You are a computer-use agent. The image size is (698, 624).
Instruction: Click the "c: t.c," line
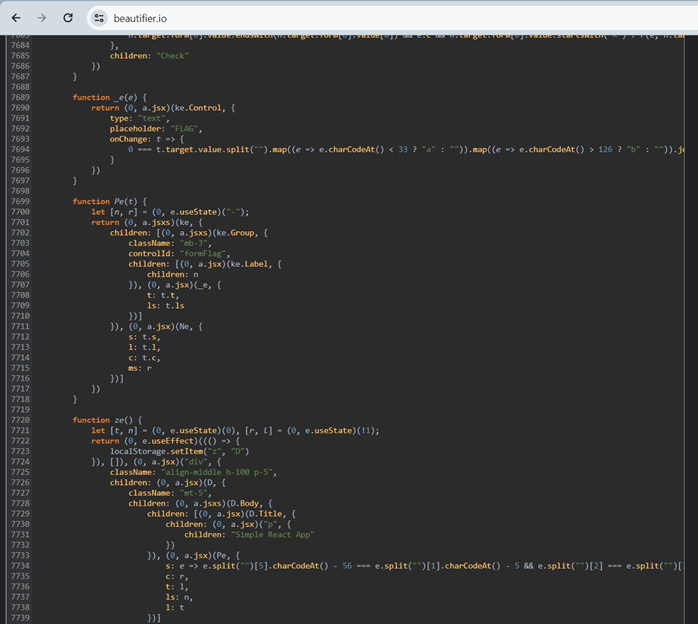pyautogui.click(x=144, y=357)
